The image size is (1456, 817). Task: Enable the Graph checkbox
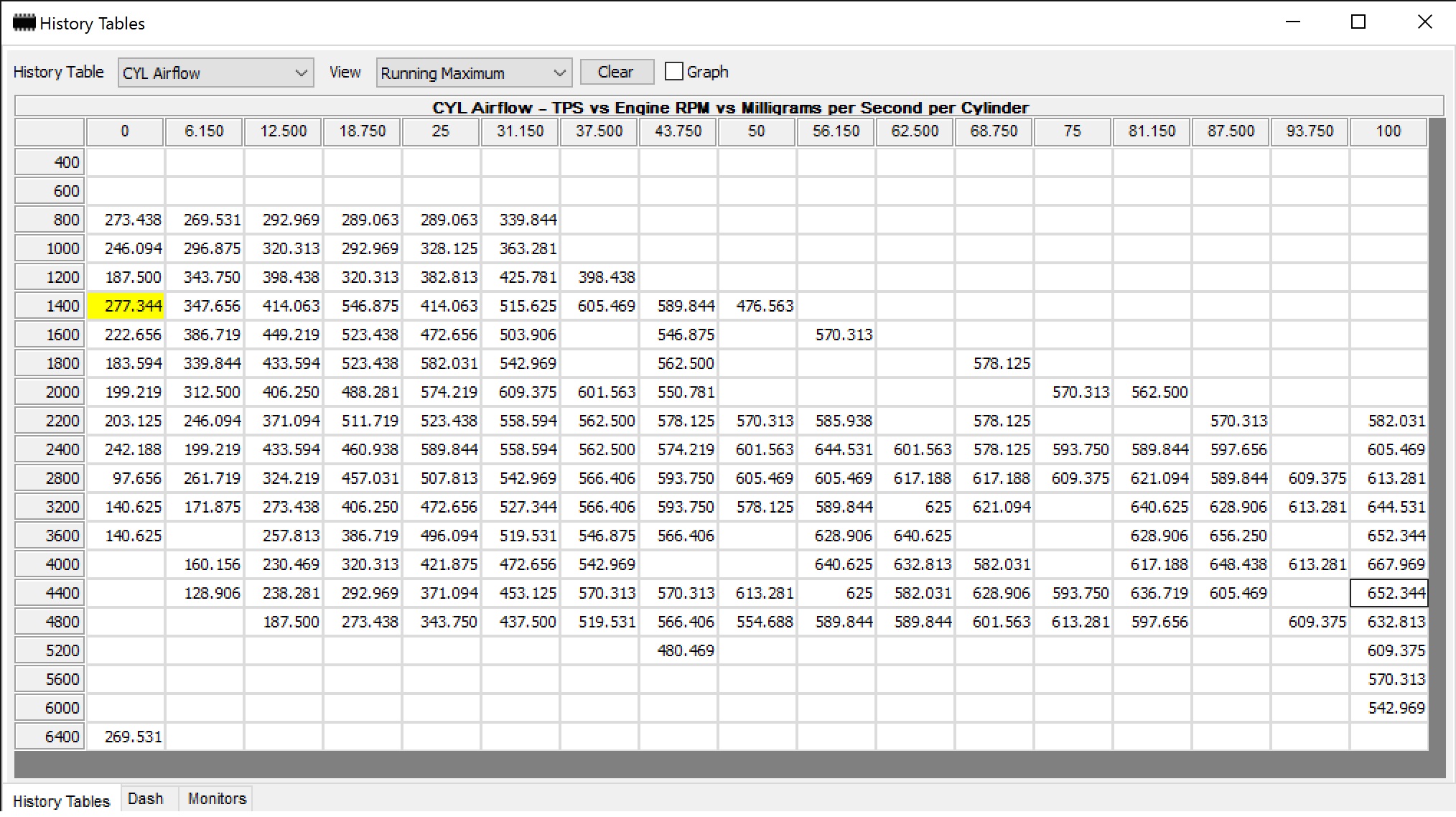673,71
